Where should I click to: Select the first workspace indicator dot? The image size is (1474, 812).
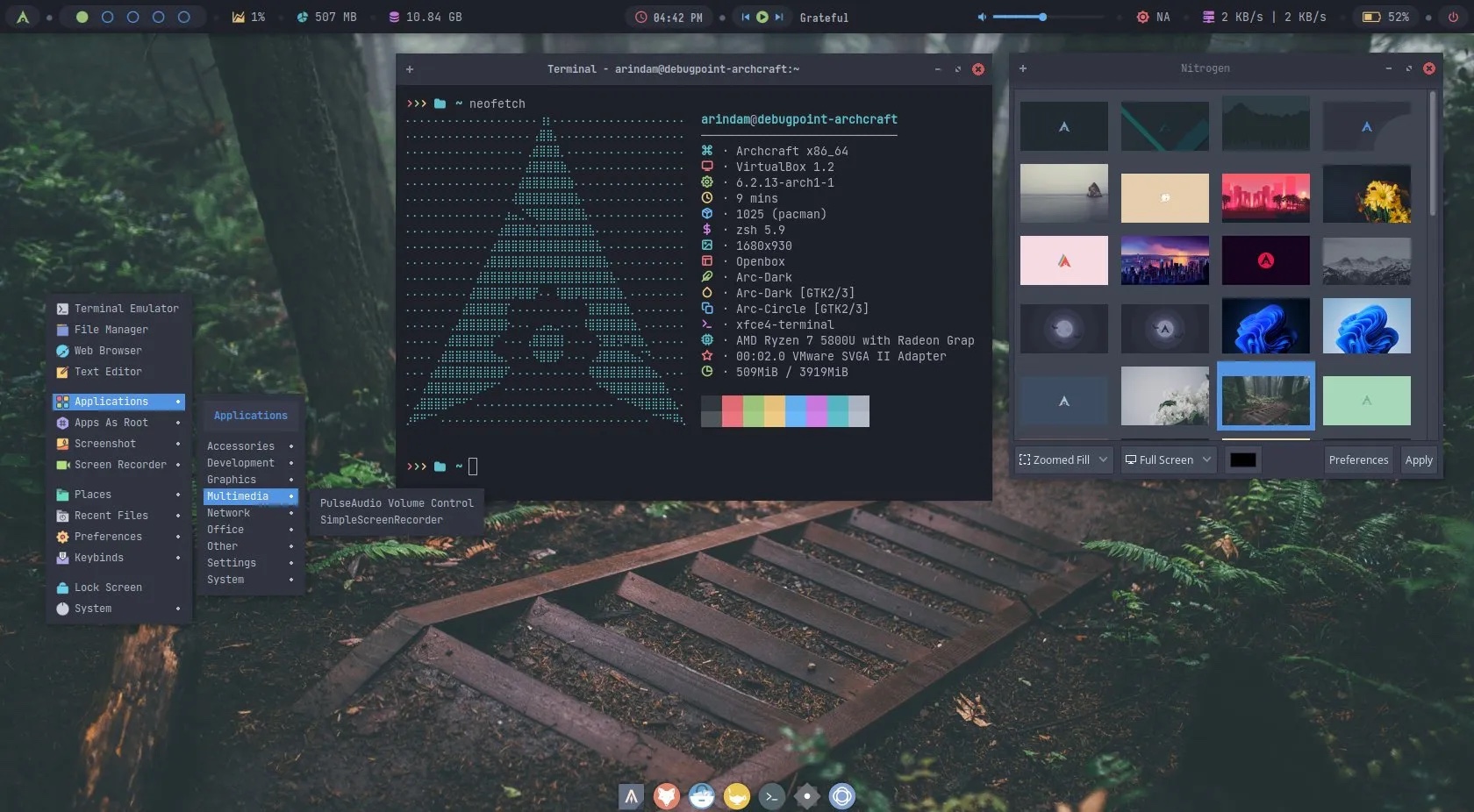pyautogui.click(x=82, y=17)
